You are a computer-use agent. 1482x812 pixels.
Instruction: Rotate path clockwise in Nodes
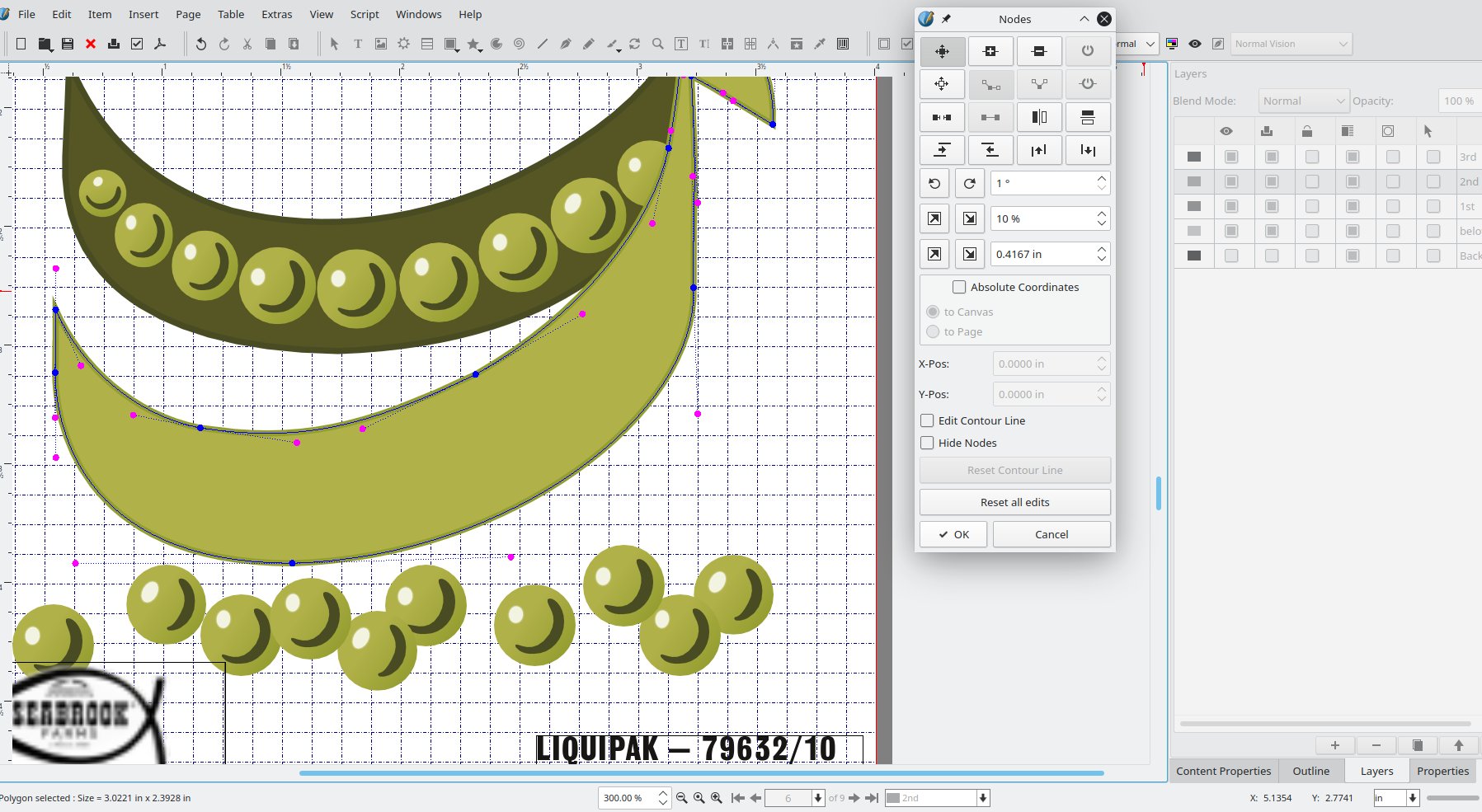click(970, 183)
